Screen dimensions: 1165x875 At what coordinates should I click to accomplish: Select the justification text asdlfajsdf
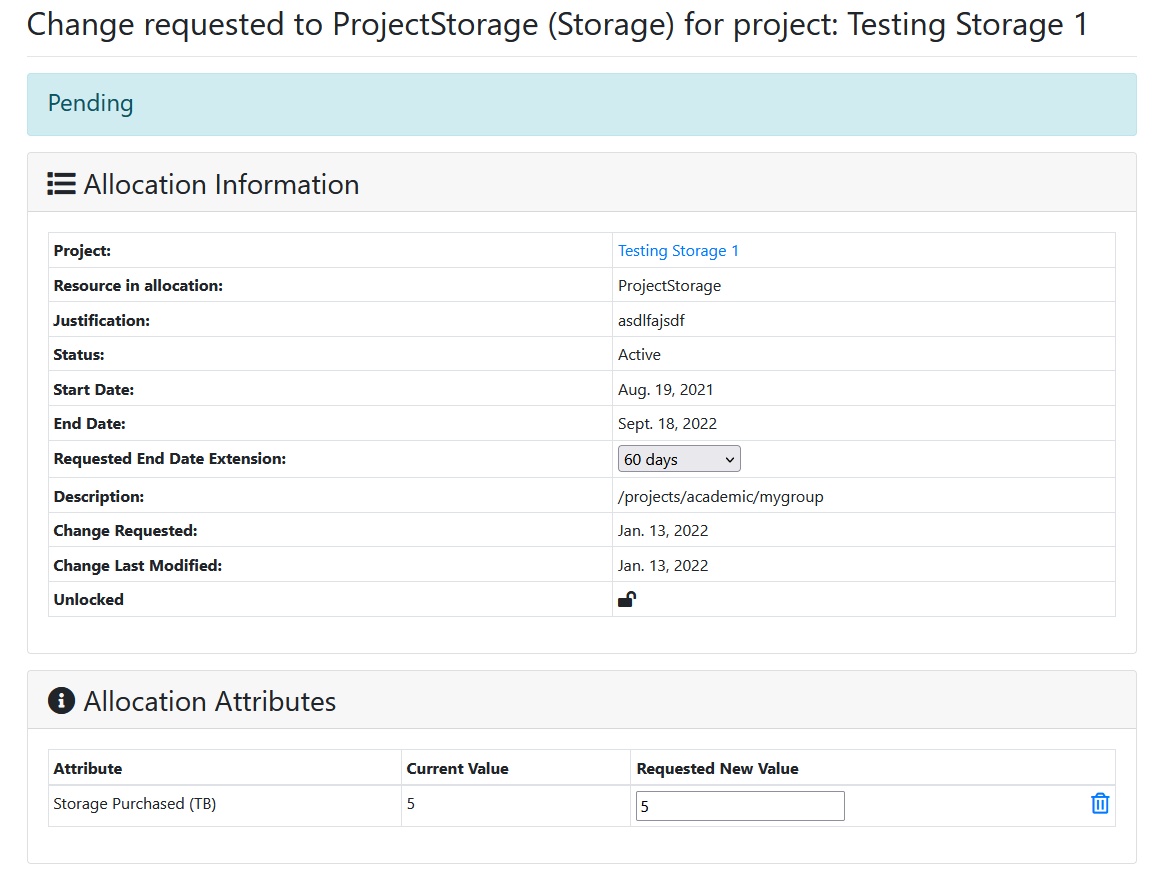(x=652, y=321)
